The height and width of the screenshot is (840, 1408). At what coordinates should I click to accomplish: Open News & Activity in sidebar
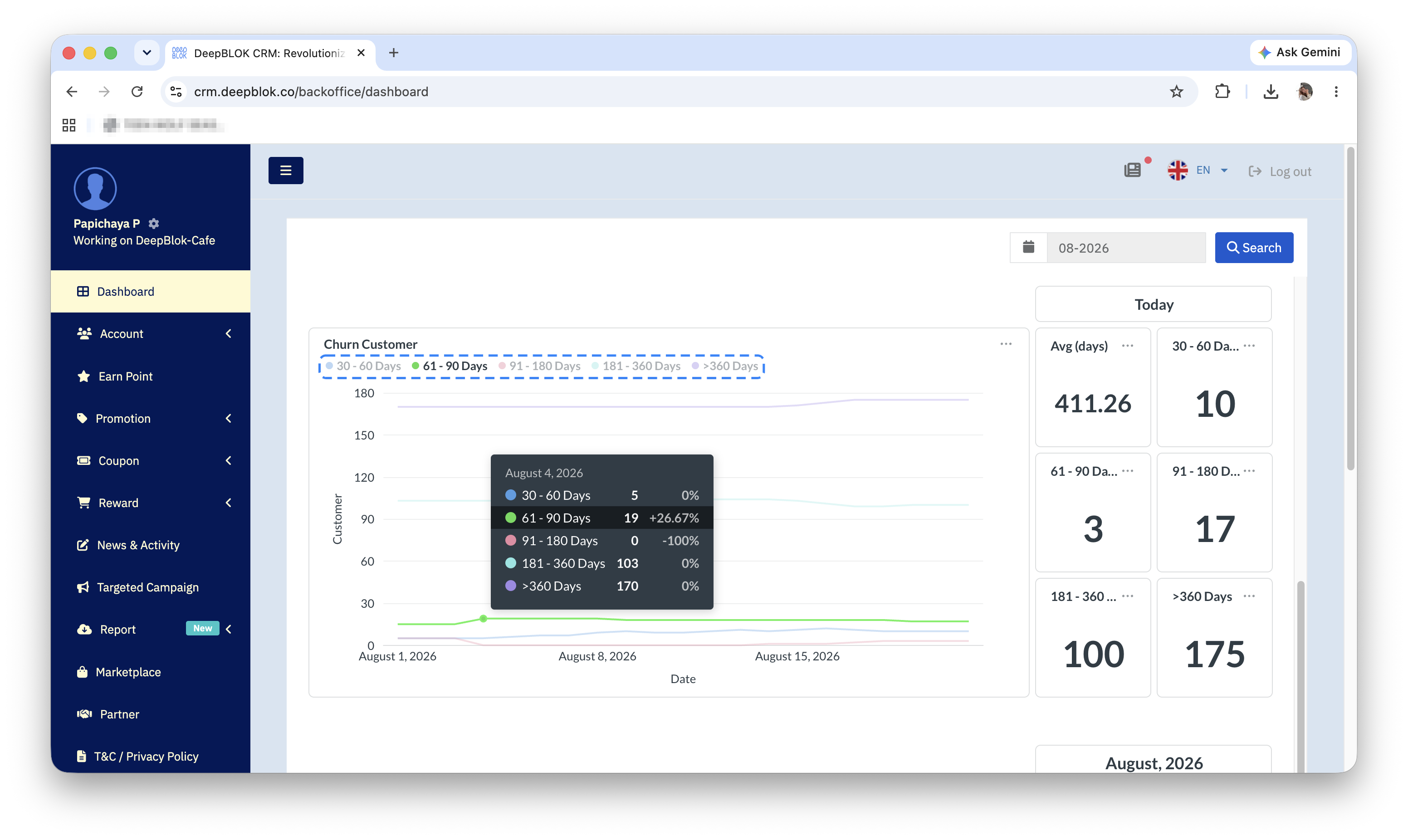pos(151,545)
